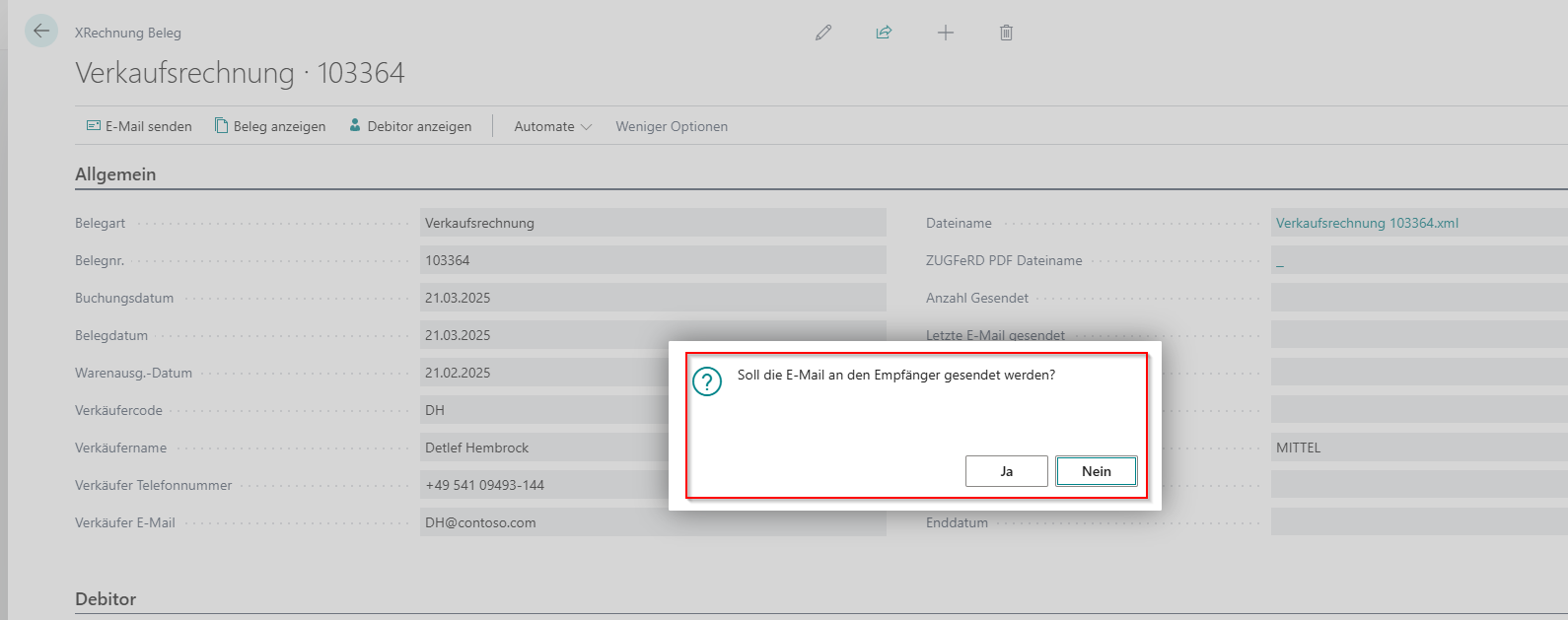Confirm sending with Ja button

point(1006,471)
